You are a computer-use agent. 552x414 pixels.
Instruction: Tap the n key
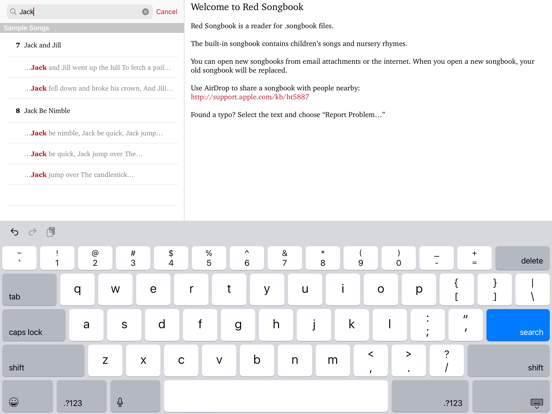[x=295, y=360]
